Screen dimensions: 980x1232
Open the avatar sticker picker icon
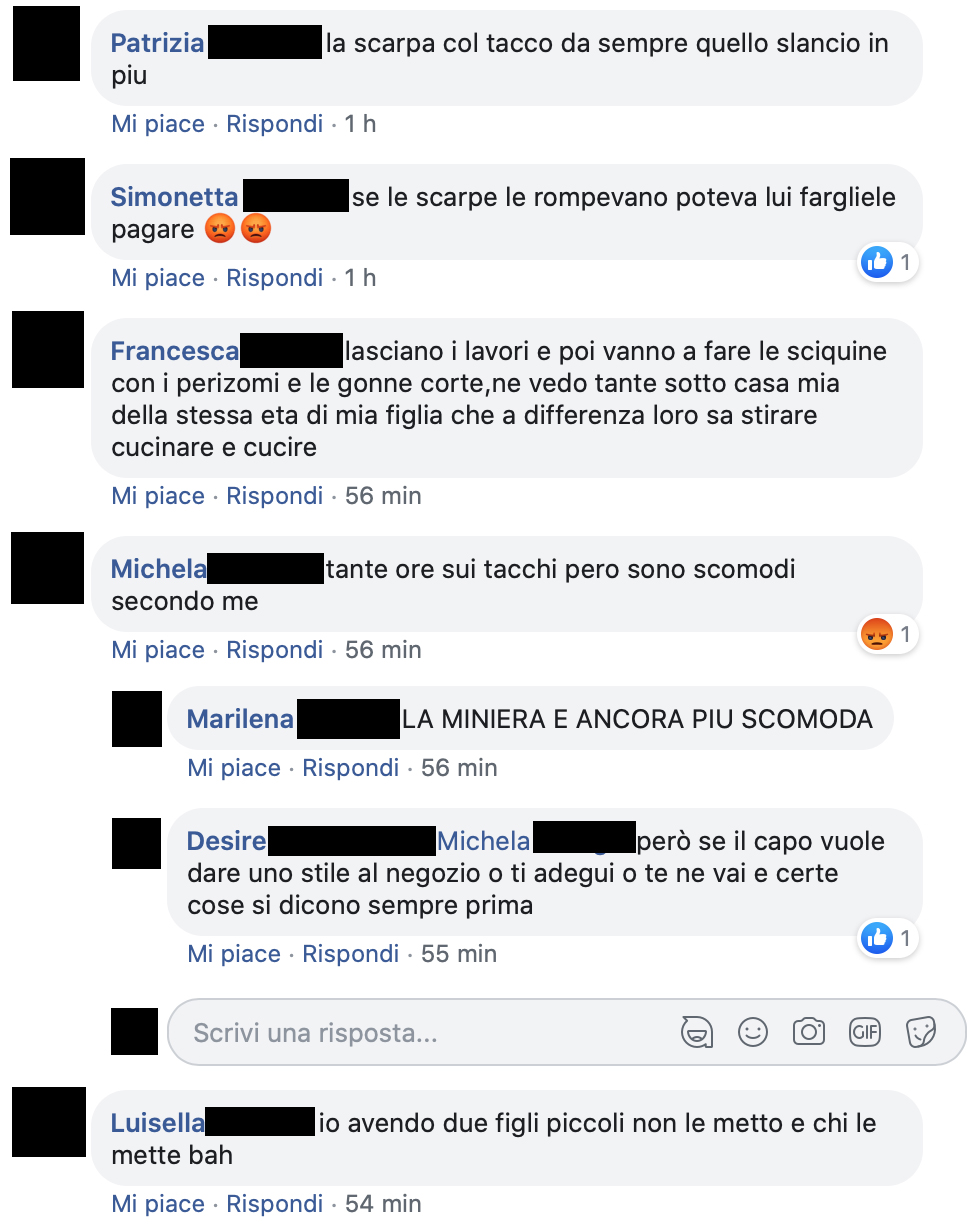[x=697, y=1032]
